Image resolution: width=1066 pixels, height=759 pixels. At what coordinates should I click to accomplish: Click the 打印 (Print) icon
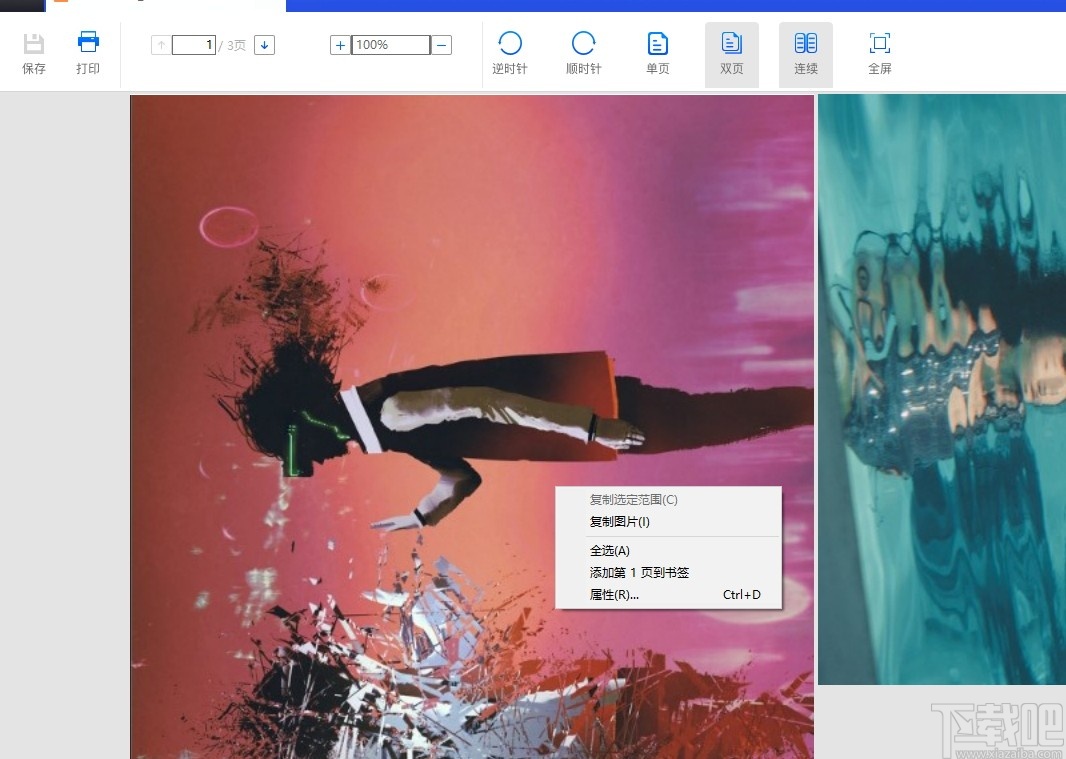click(87, 52)
